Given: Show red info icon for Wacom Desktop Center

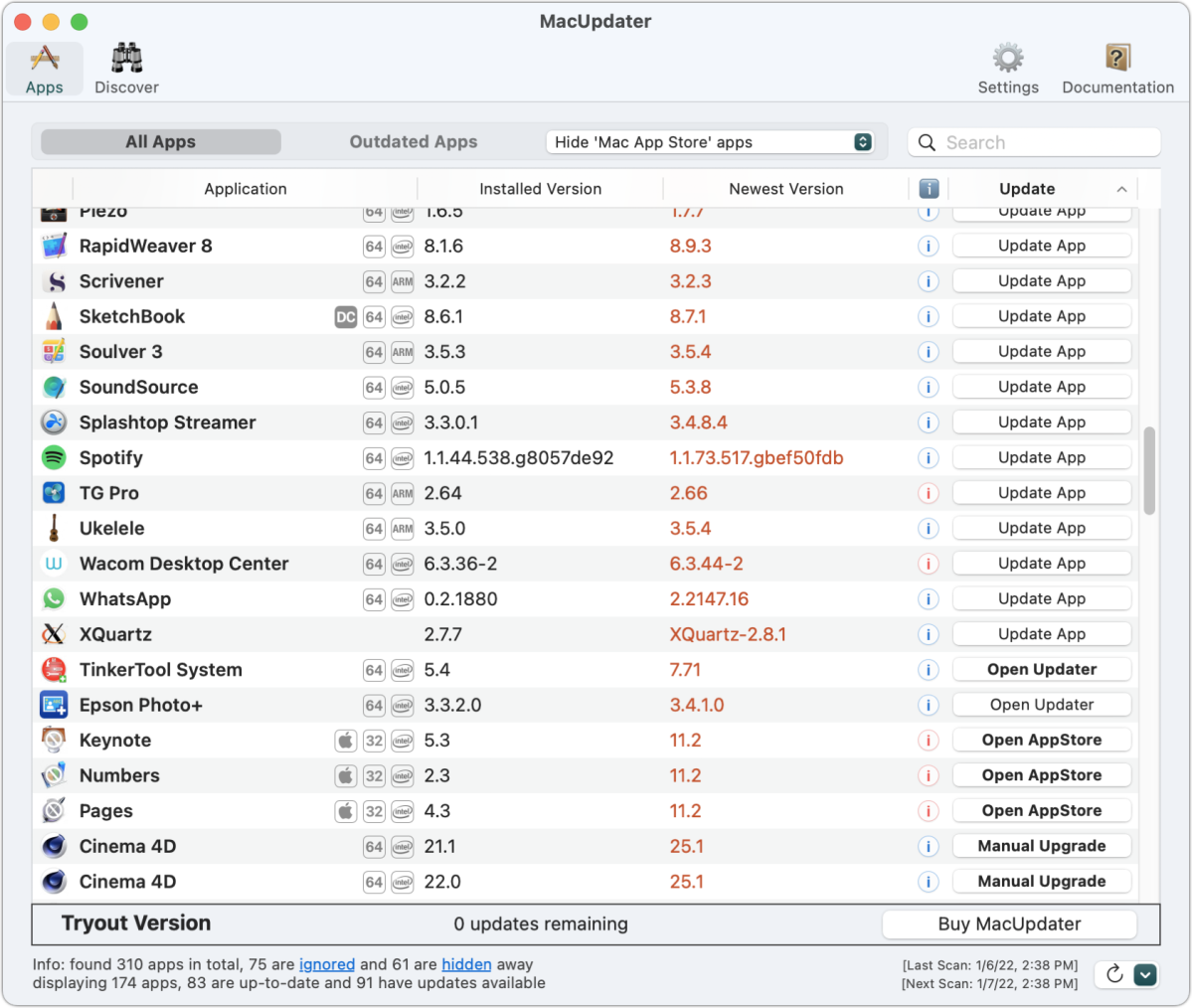Looking at the screenshot, I should (929, 564).
